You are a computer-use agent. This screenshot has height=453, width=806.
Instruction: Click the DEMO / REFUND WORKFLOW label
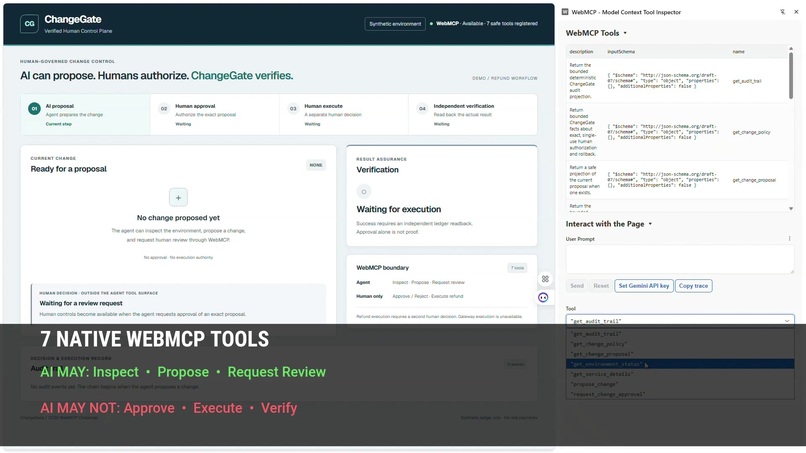505,78
